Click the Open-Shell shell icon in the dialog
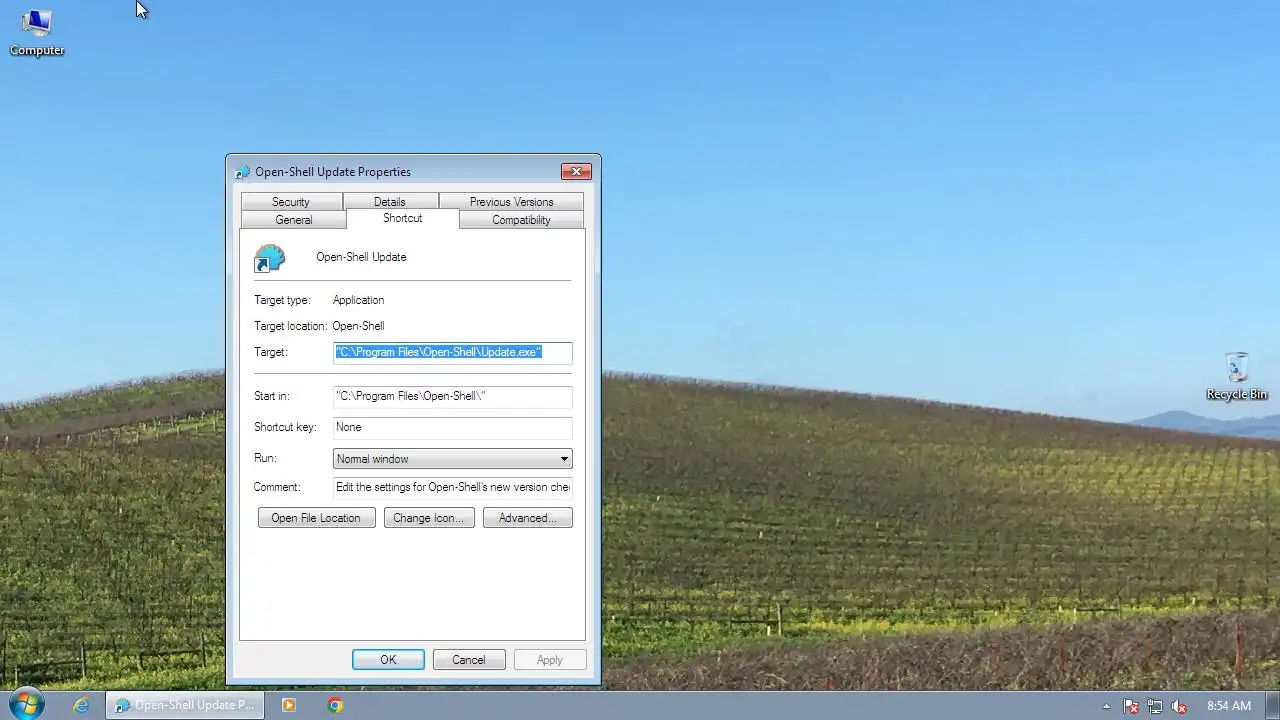The image size is (1280, 720). click(270, 258)
